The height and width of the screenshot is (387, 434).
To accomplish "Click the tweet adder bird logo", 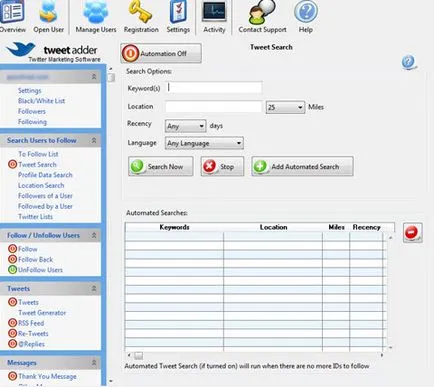I will point(21,49).
